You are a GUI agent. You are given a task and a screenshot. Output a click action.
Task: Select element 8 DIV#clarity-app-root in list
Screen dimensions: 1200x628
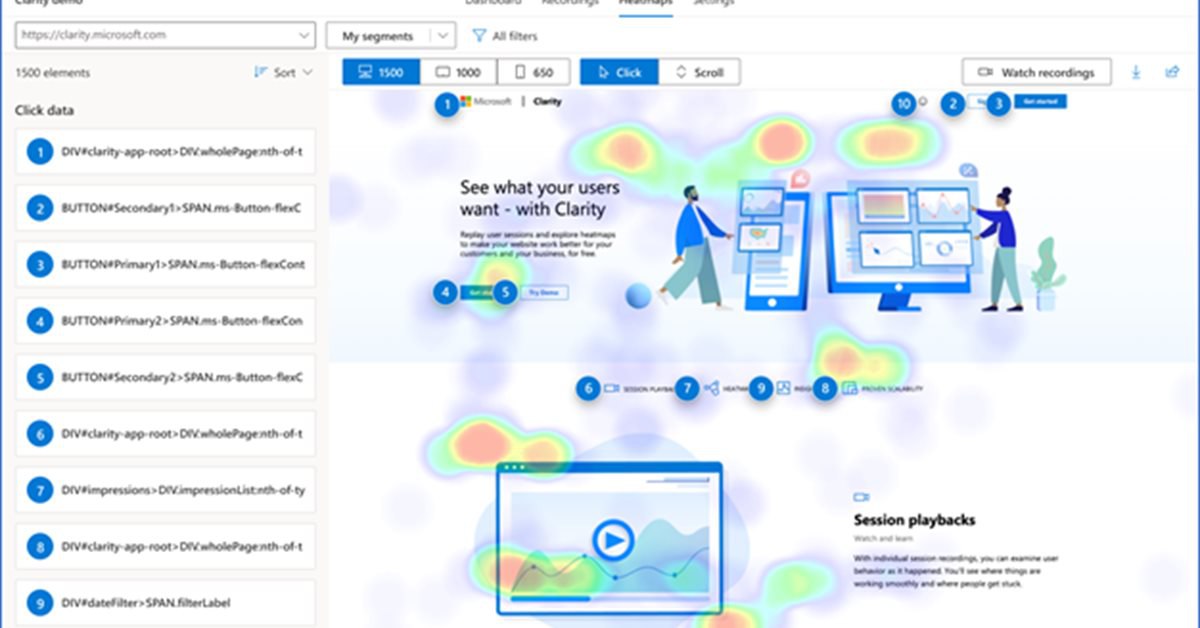166,547
